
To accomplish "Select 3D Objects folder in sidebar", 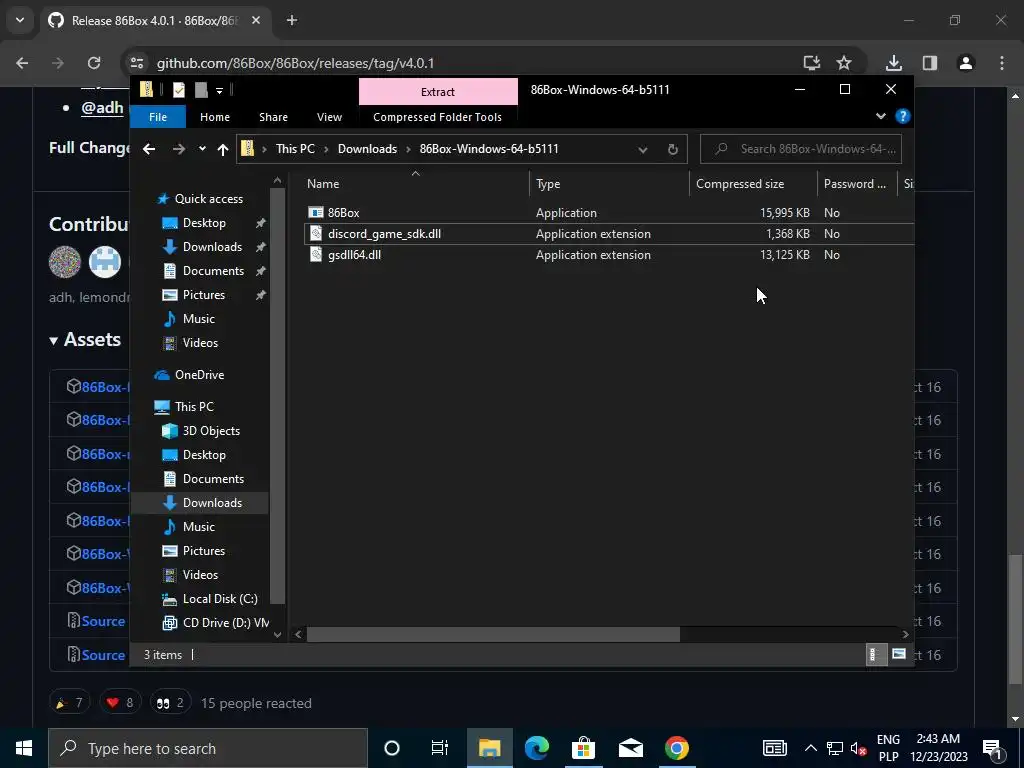I will (211, 431).
